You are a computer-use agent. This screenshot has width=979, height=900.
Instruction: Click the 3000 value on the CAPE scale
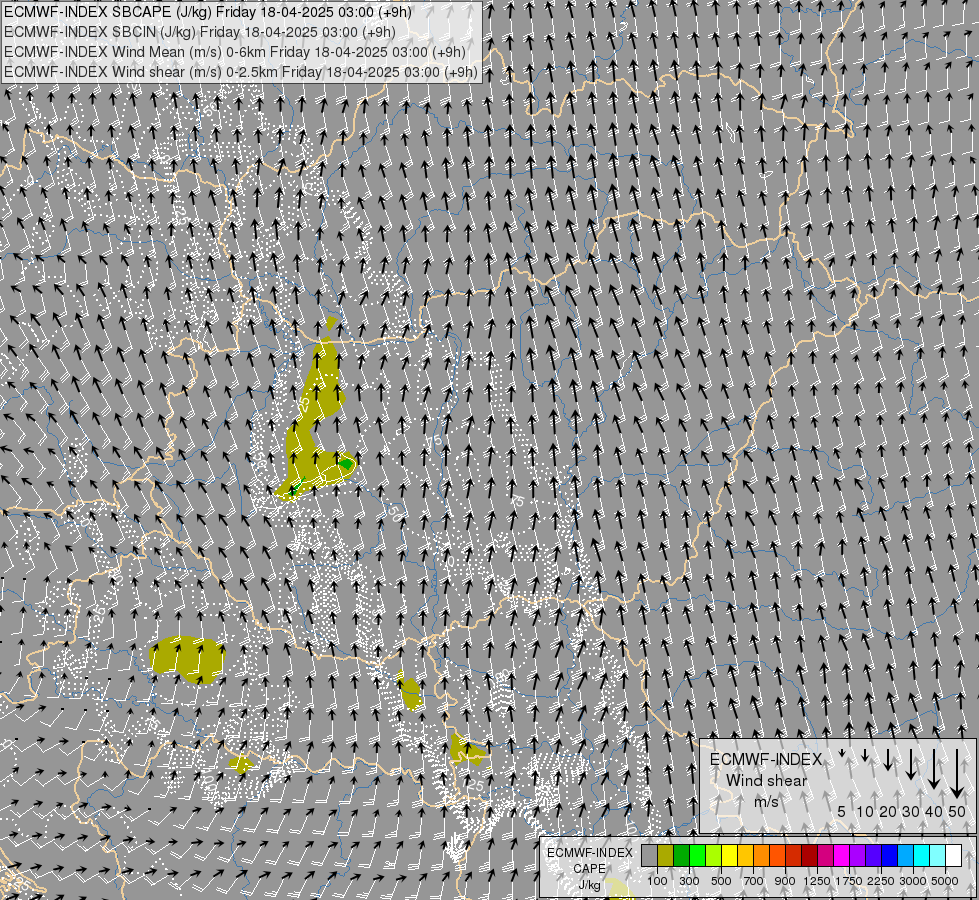click(x=913, y=881)
